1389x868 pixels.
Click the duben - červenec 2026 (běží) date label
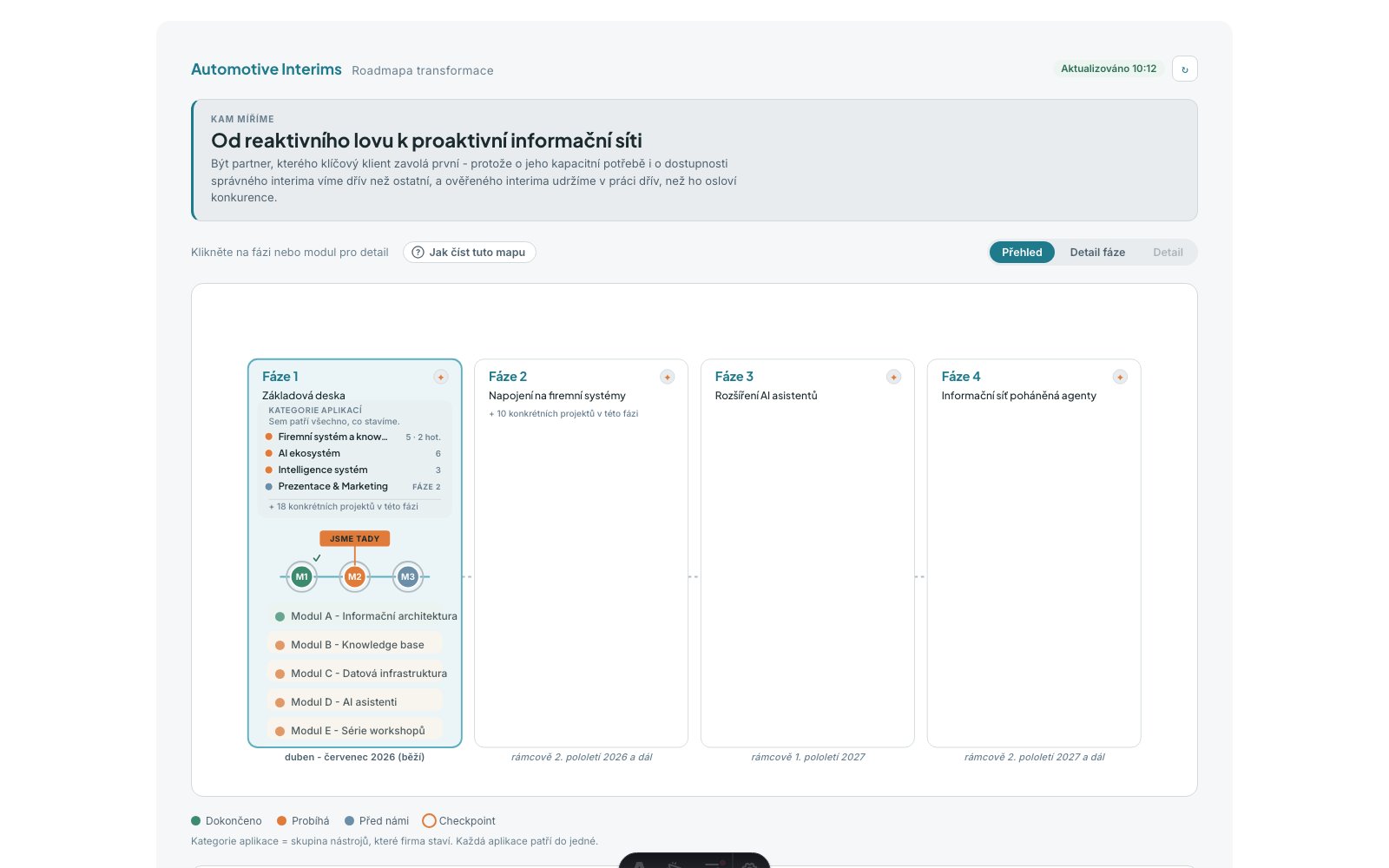click(x=355, y=757)
